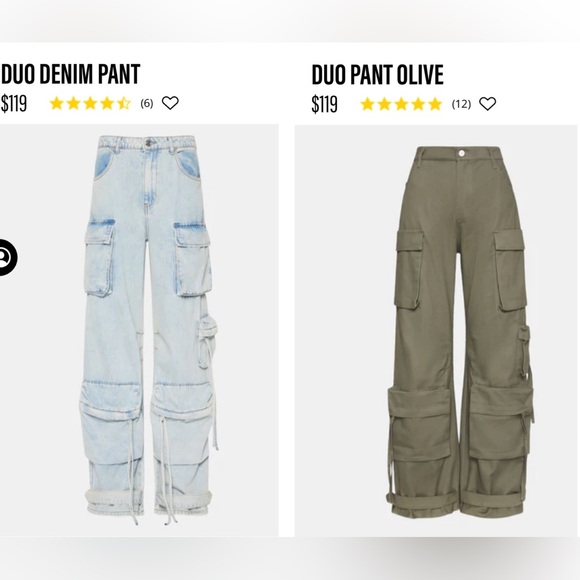The height and width of the screenshot is (580, 580).
Task: Click the half-filled fifth star on Denim Pant
Action: [x=124, y=104]
